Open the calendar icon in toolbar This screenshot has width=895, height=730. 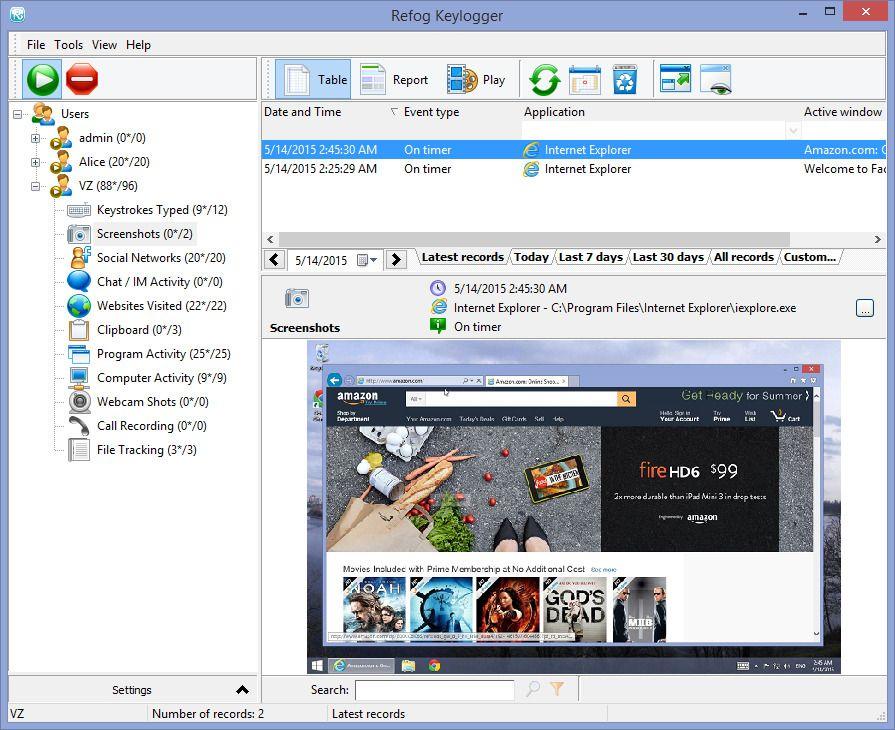point(585,79)
